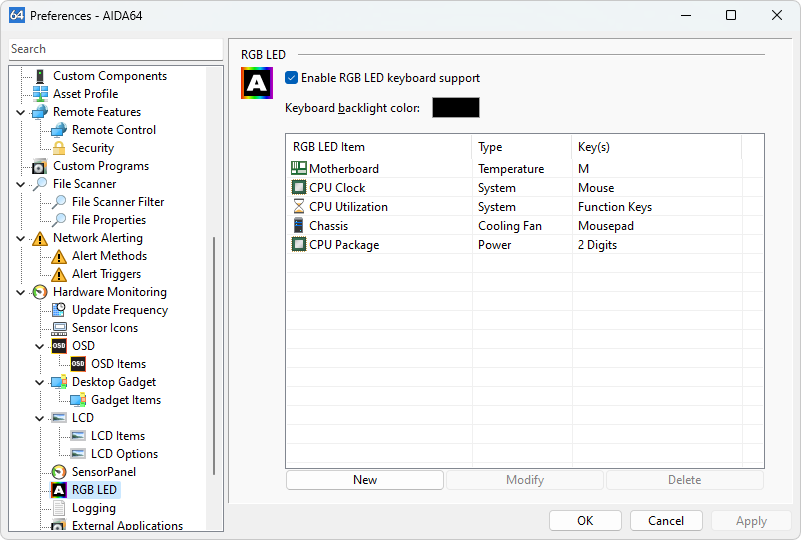Click the OSD Items icon
This screenshot has width=801, height=540.
point(78,364)
